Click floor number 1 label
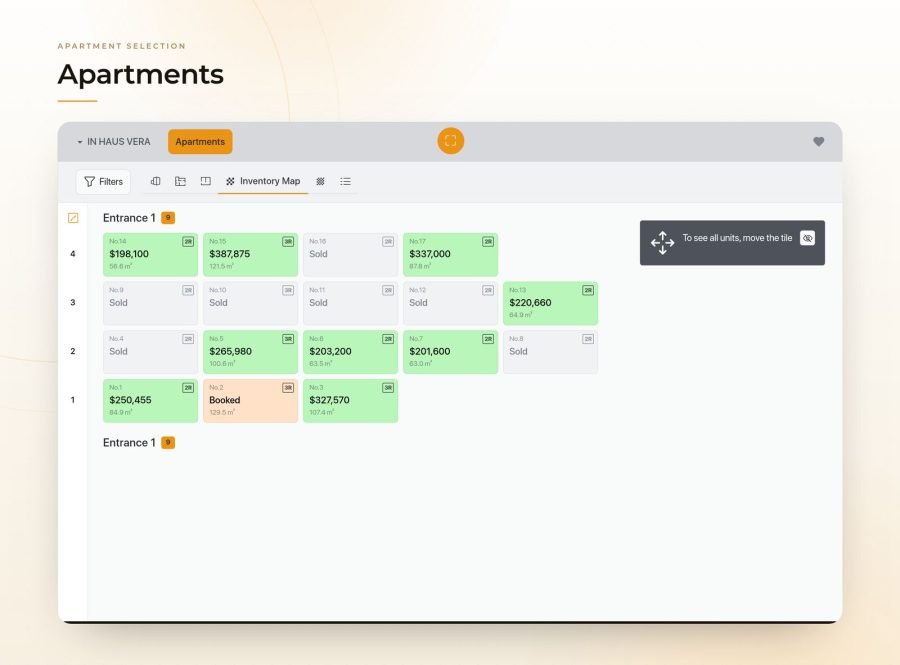900x665 pixels. tap(73, 400)
